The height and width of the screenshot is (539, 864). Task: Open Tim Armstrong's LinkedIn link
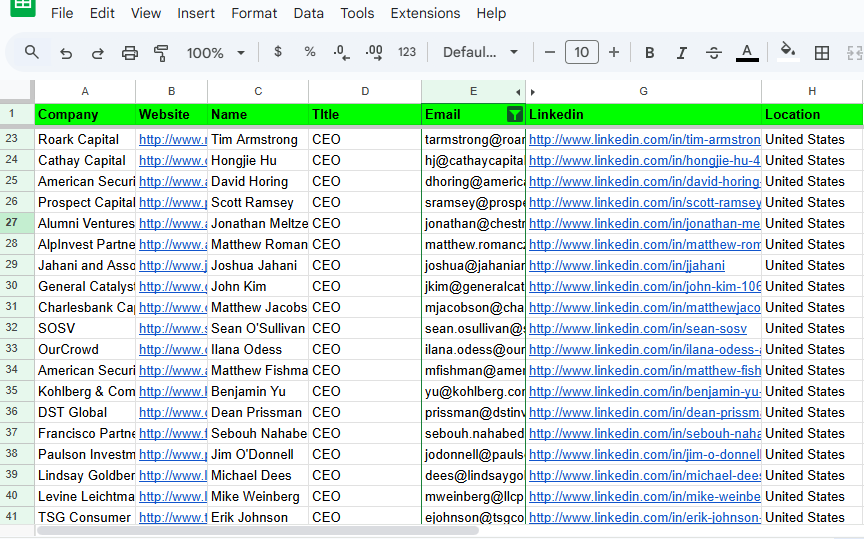point(644,139)
